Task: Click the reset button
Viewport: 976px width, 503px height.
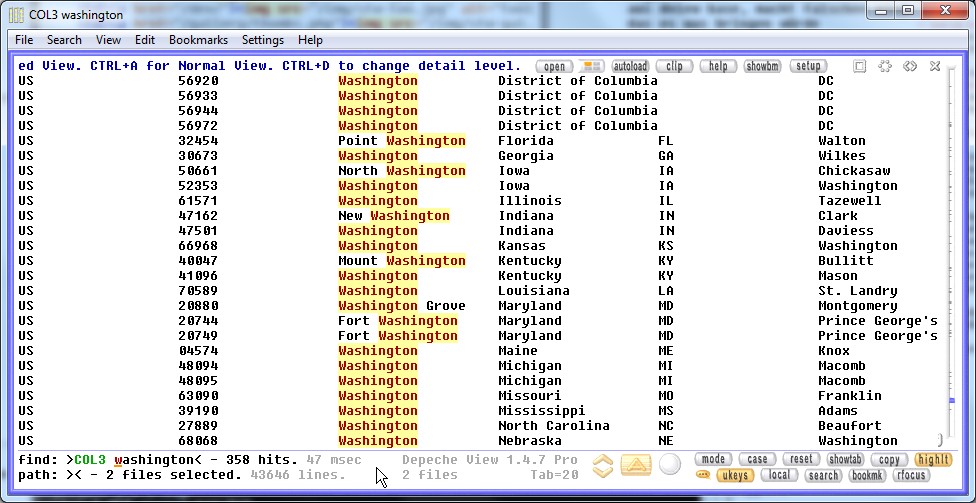Action: click(800, 460)
